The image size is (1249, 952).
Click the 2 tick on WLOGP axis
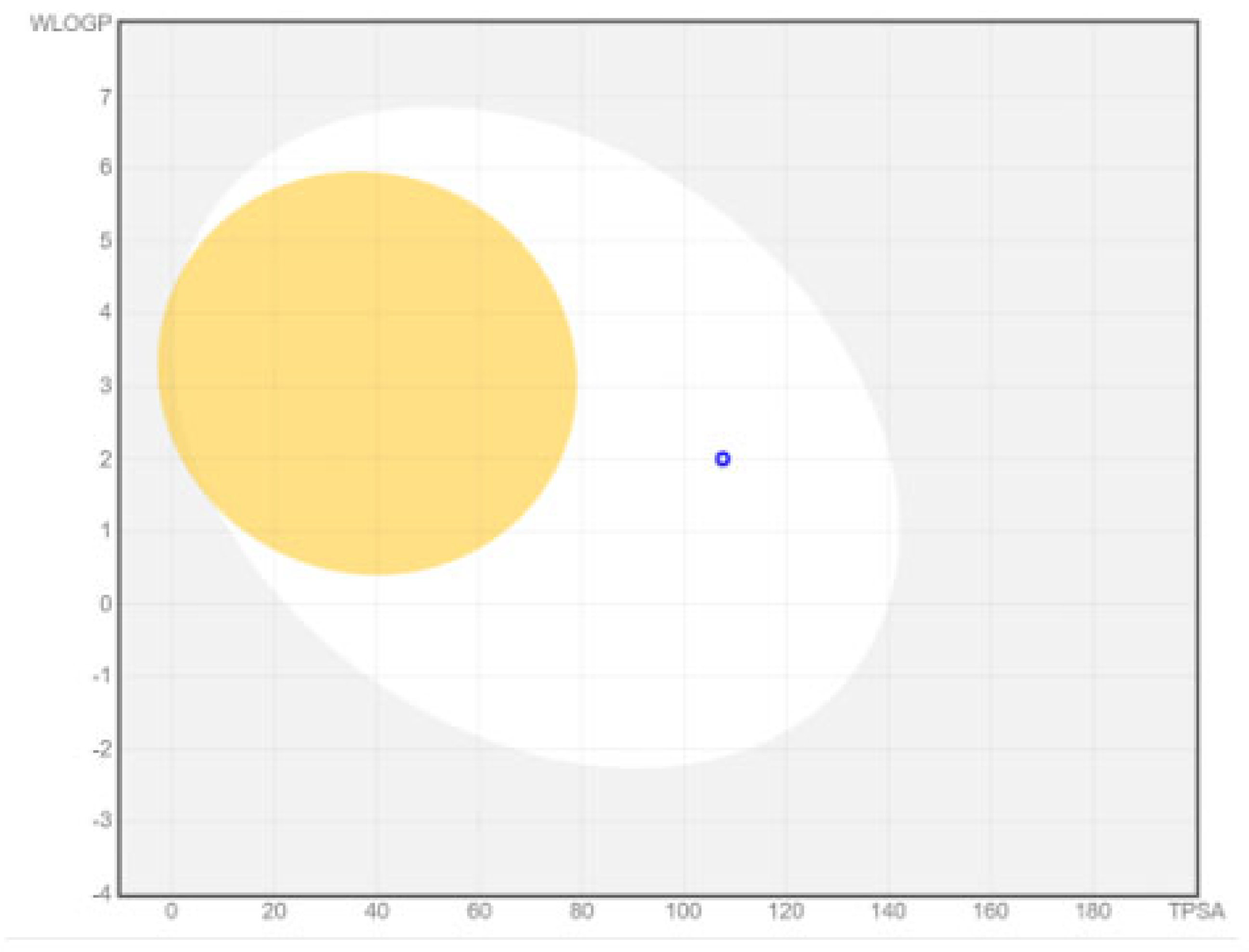coord(105,459)
